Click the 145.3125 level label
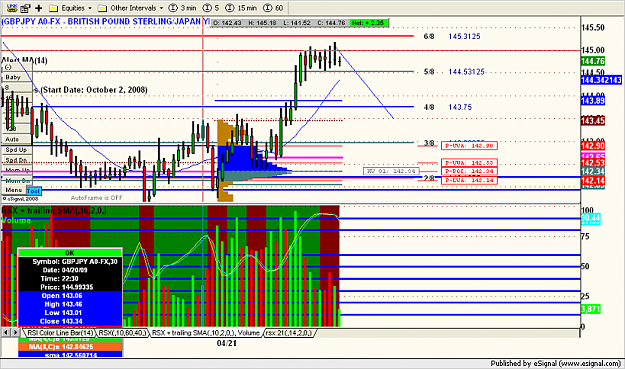The width and height of the screenshot is (625, 369). (x=464, y=36)
